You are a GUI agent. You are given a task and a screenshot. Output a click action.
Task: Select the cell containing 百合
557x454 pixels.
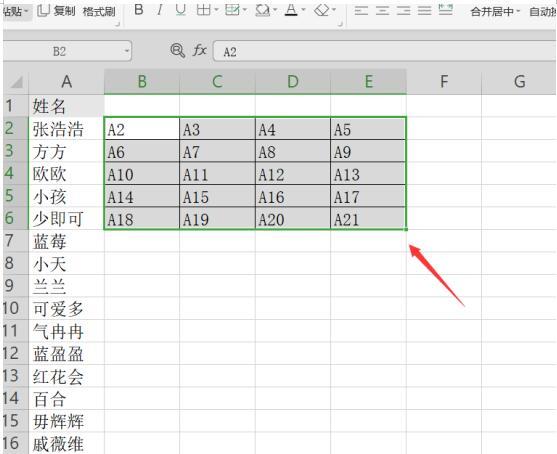pyautogui.click(x=66, y=399)
